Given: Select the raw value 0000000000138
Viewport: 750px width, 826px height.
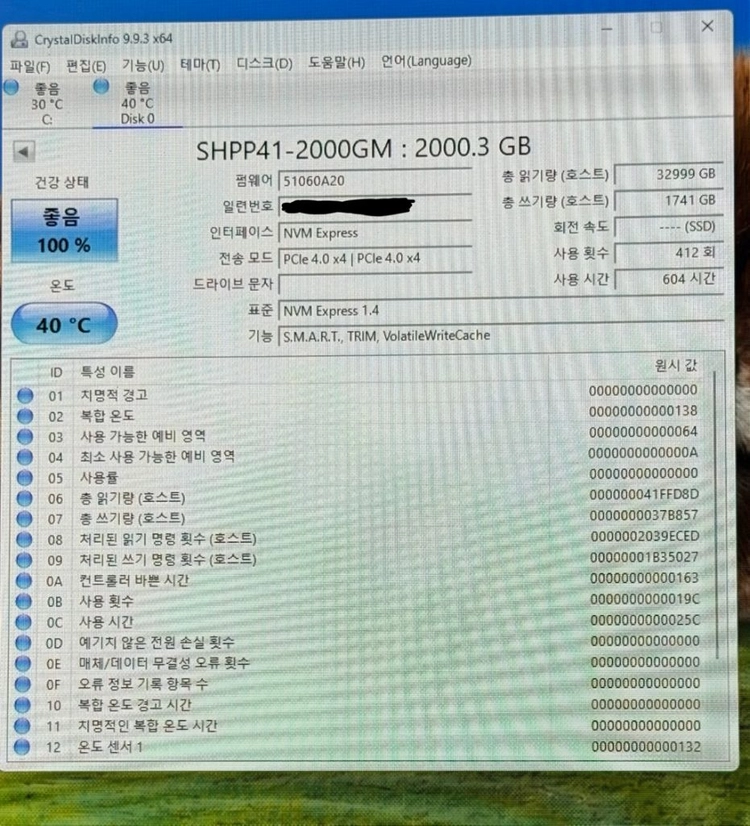Looking at the screenshot, I should click(643, 411).
